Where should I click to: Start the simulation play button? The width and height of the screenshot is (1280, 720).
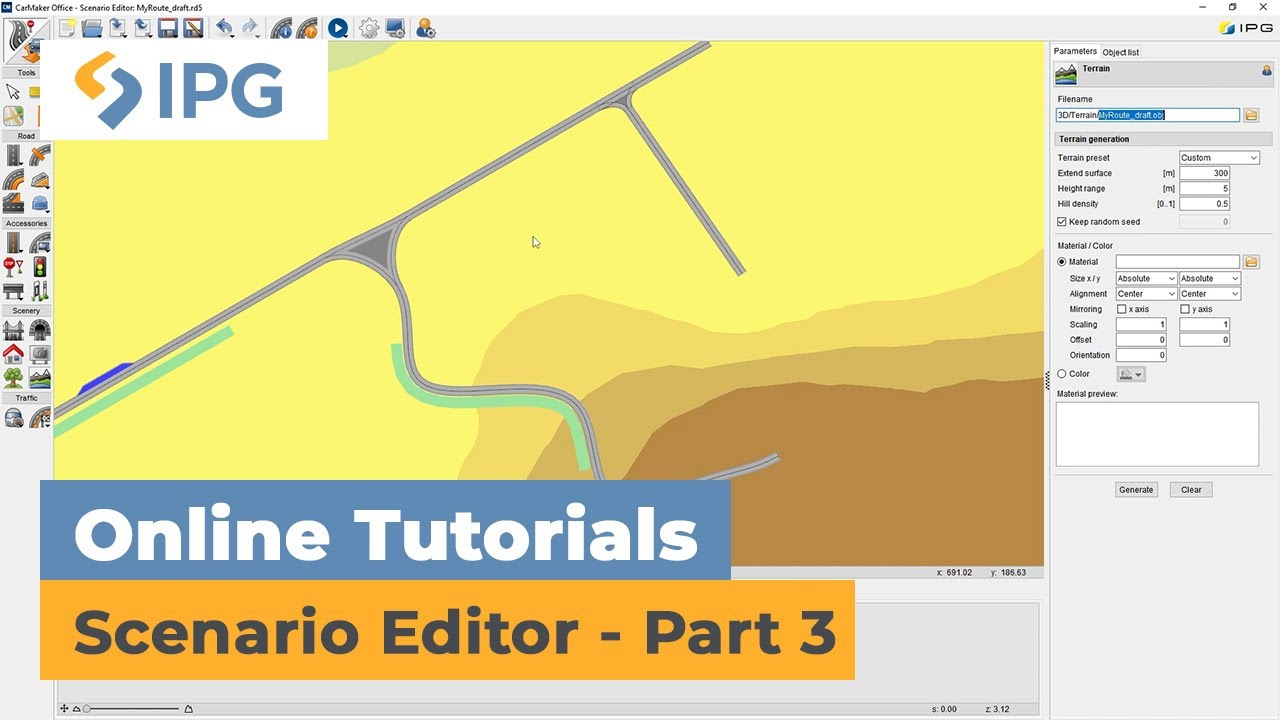click(x=338, y=28)
